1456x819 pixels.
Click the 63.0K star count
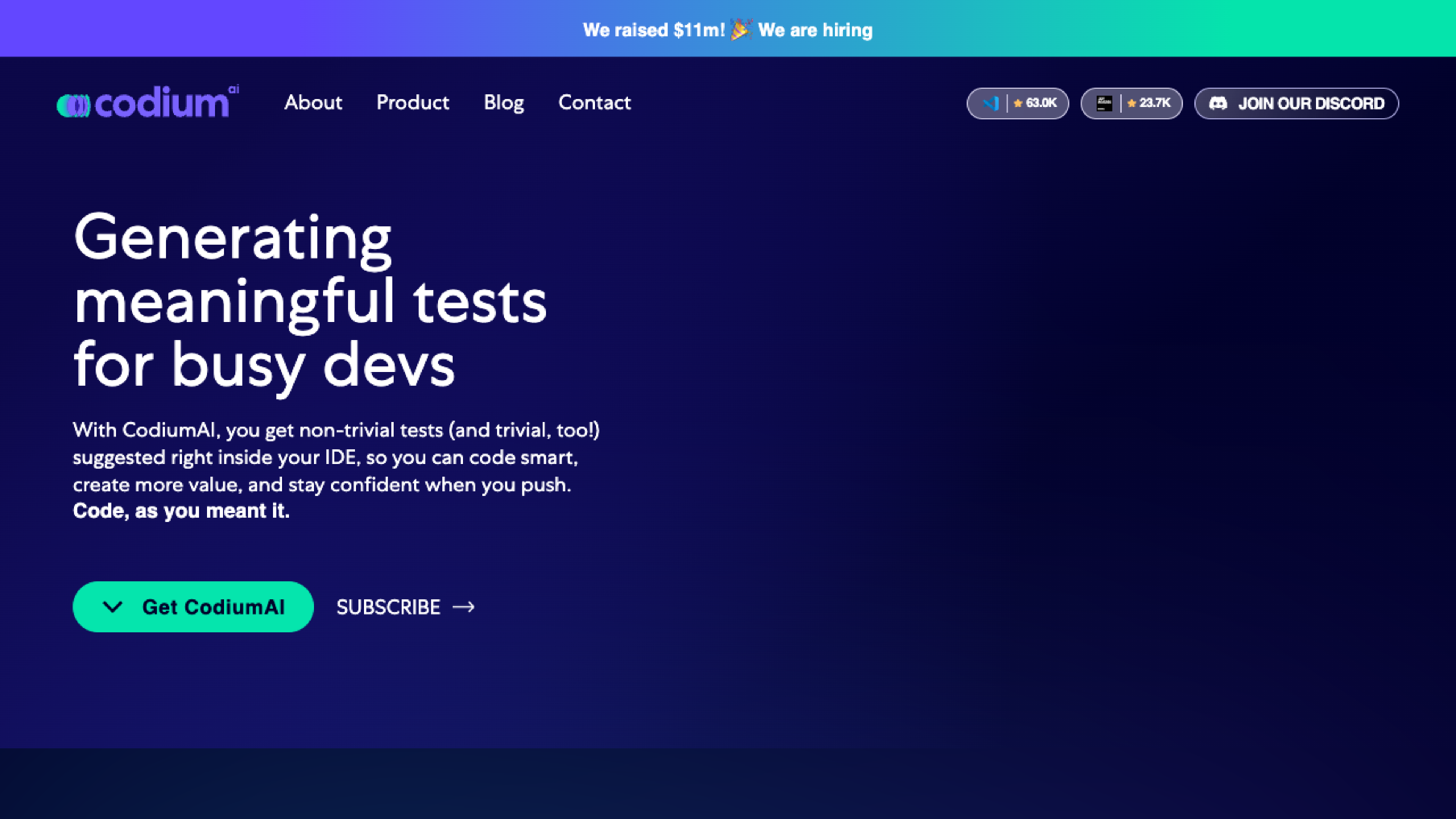pos(1040,103)
